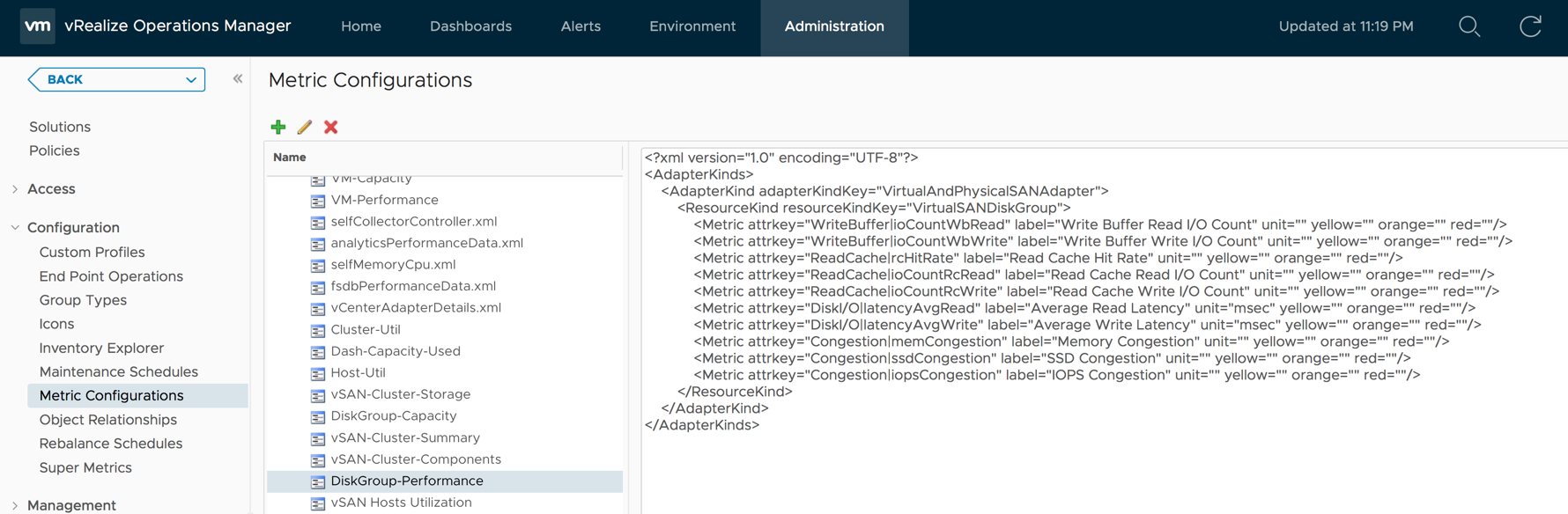Expand the Access section
Screen dimensions: 1568x514
[15, 189]
